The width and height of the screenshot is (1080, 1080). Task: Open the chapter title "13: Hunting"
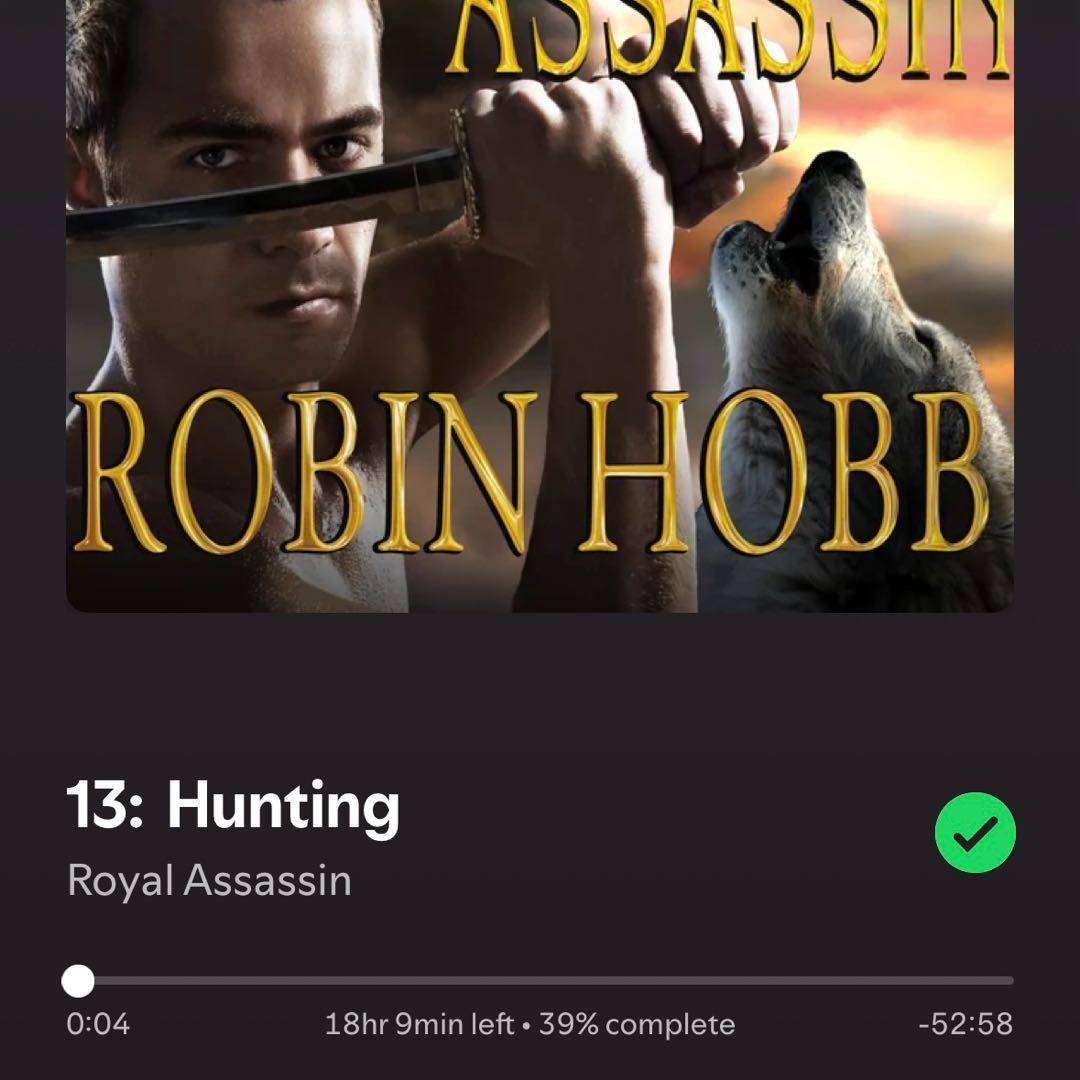233,806
